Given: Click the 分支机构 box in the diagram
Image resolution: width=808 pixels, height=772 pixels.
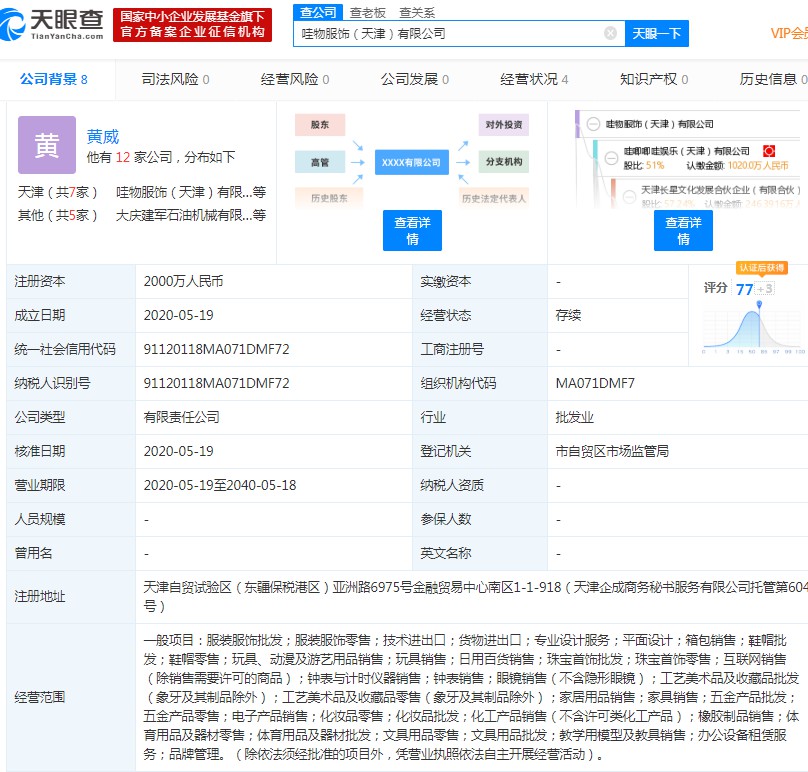Looking at the screenshot, I should [503, 162].
